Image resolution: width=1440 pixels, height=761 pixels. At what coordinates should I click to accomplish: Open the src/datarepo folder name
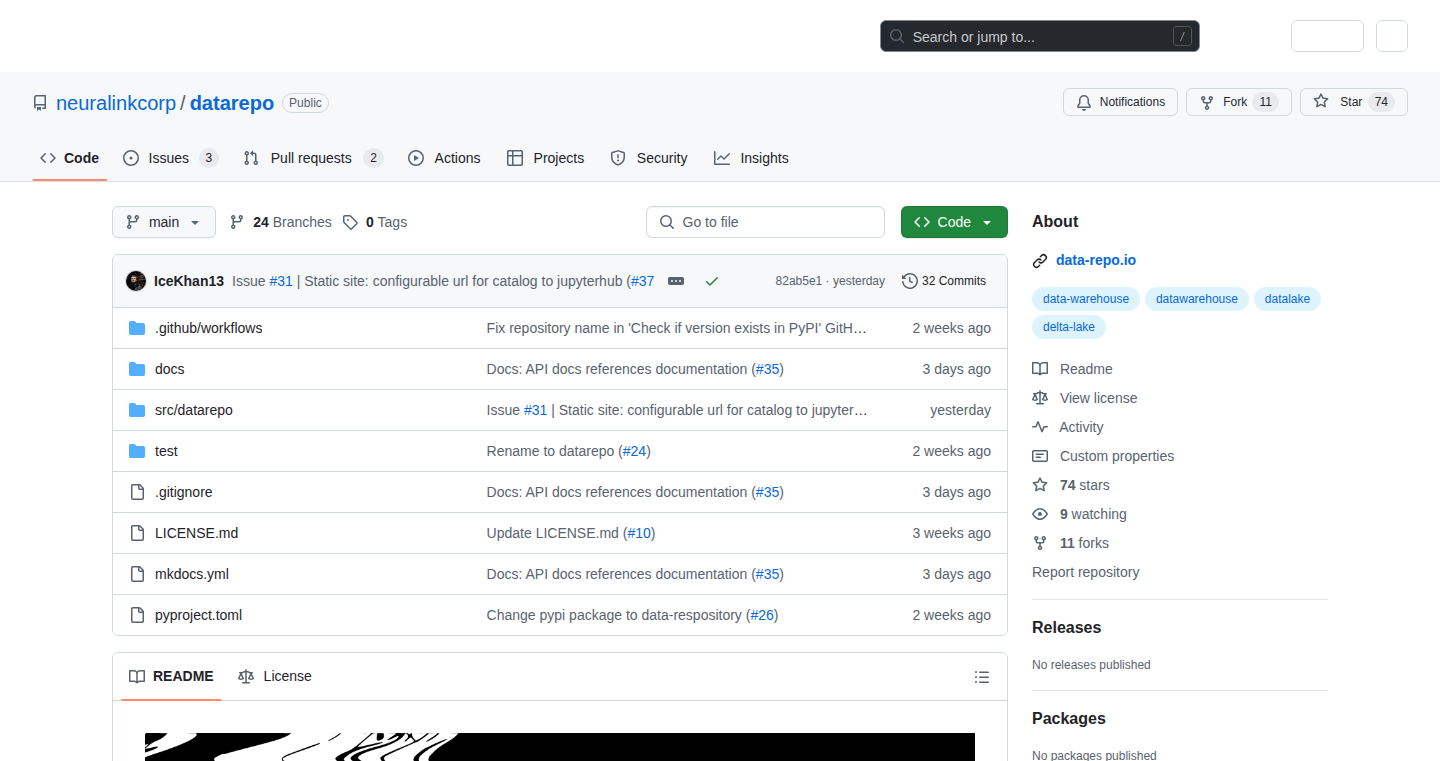point(194,410)
